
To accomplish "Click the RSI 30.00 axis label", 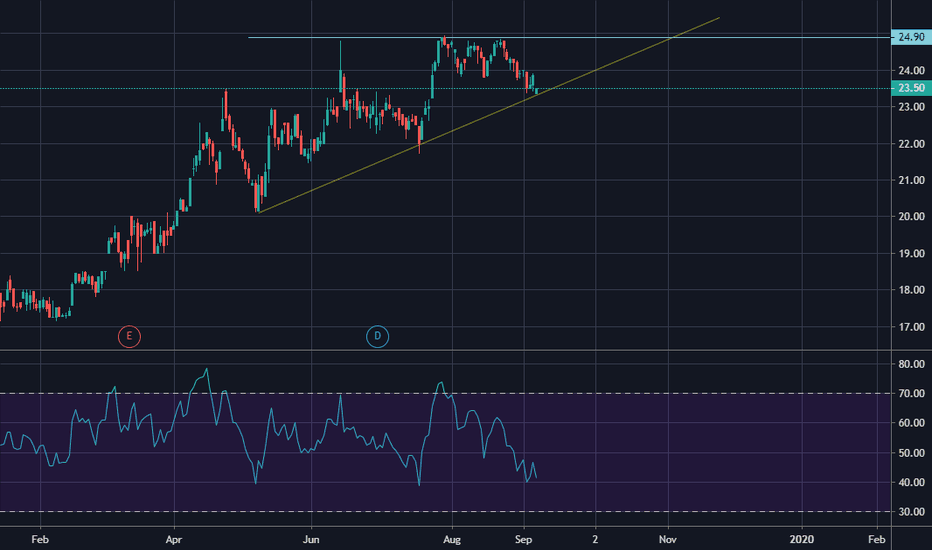I will [x=911, y=511].
